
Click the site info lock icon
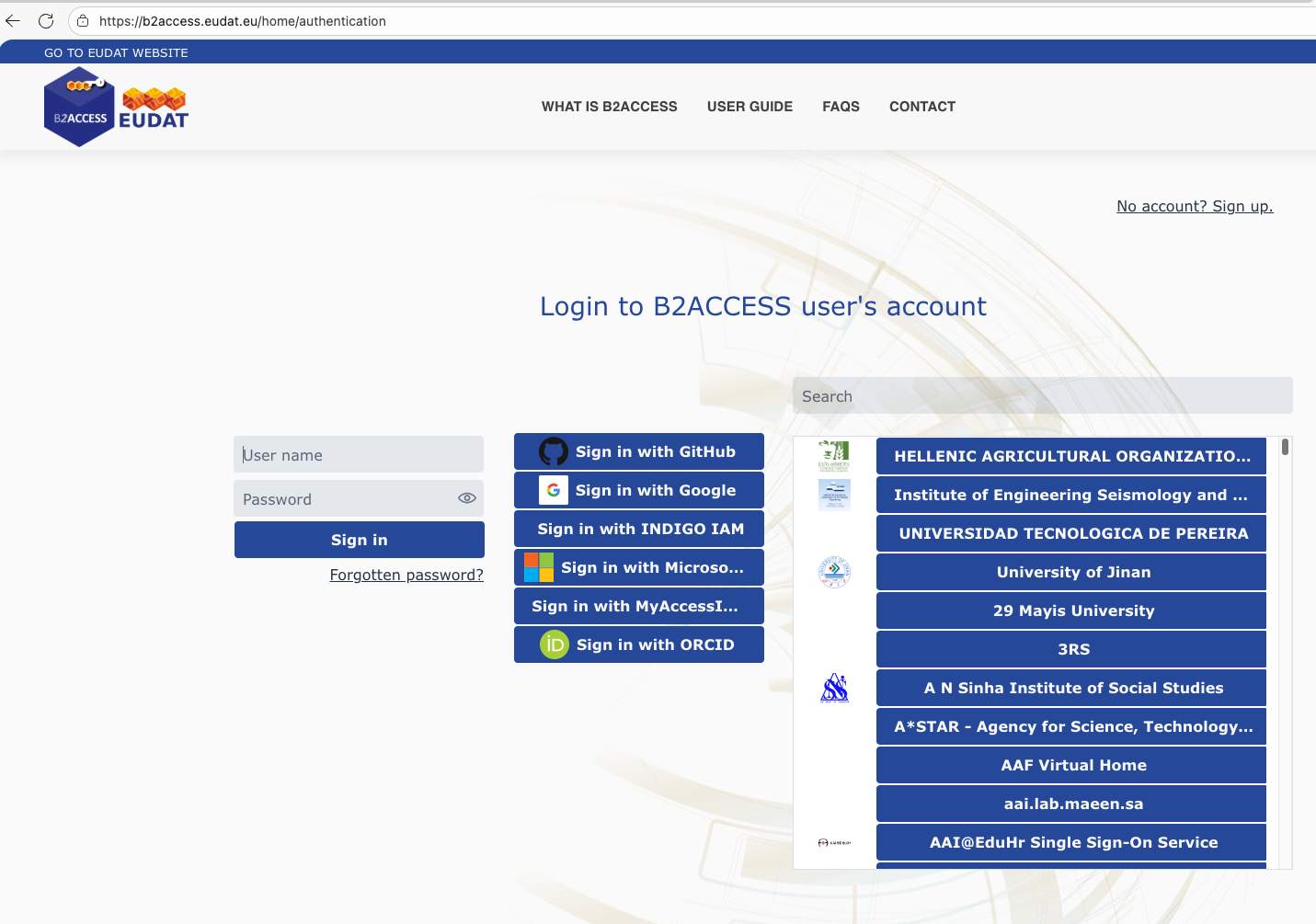(83, 20)
